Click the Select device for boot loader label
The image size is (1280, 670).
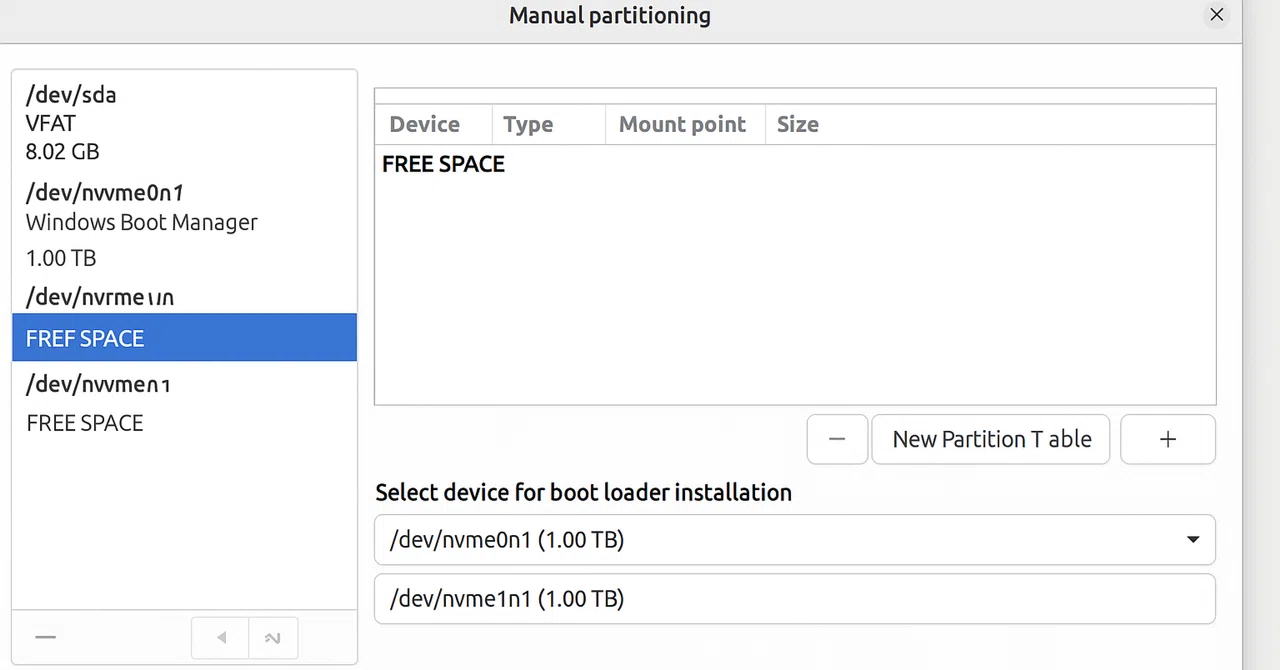click(584, 493)
